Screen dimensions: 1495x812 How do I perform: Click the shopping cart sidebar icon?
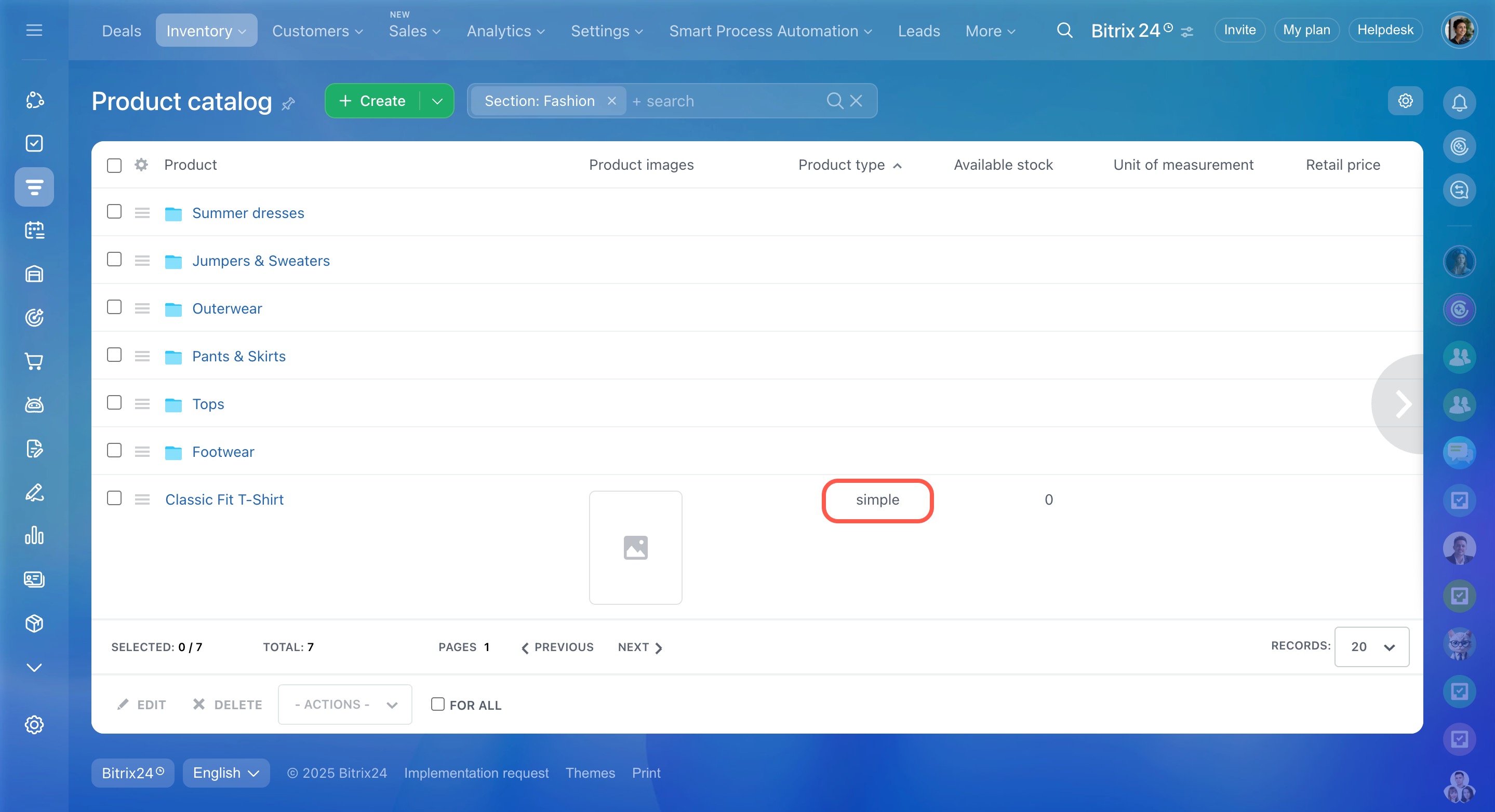tap(34, 361)
